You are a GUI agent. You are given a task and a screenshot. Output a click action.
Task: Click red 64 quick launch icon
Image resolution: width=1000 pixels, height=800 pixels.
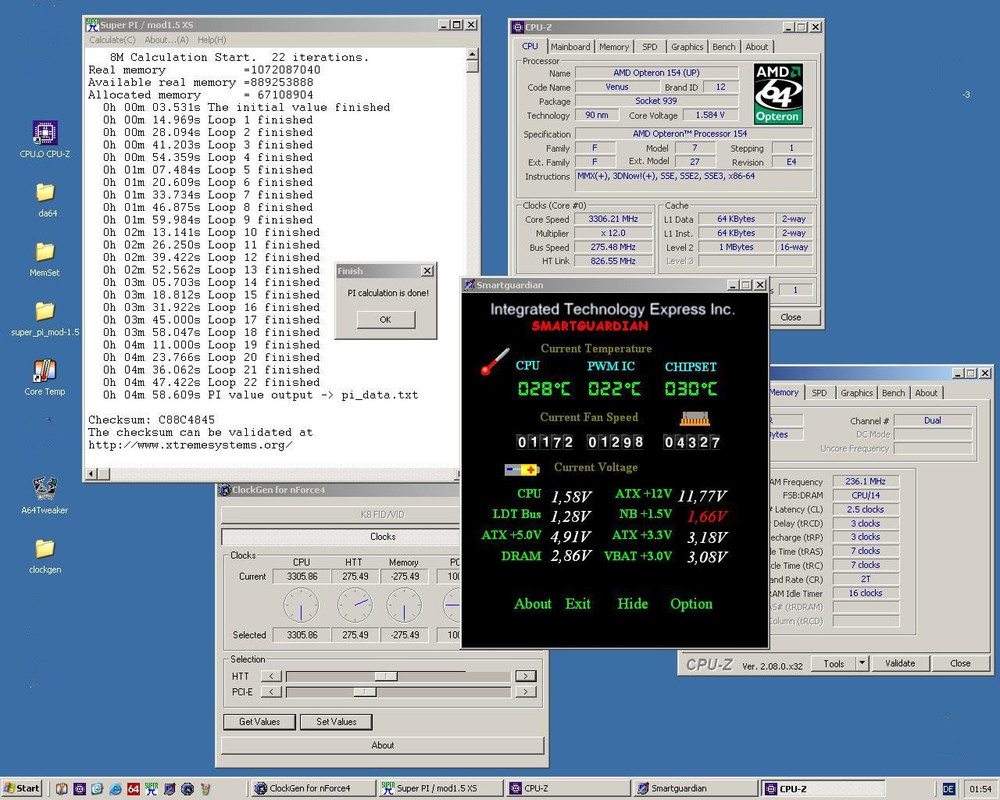coord(133,789)
